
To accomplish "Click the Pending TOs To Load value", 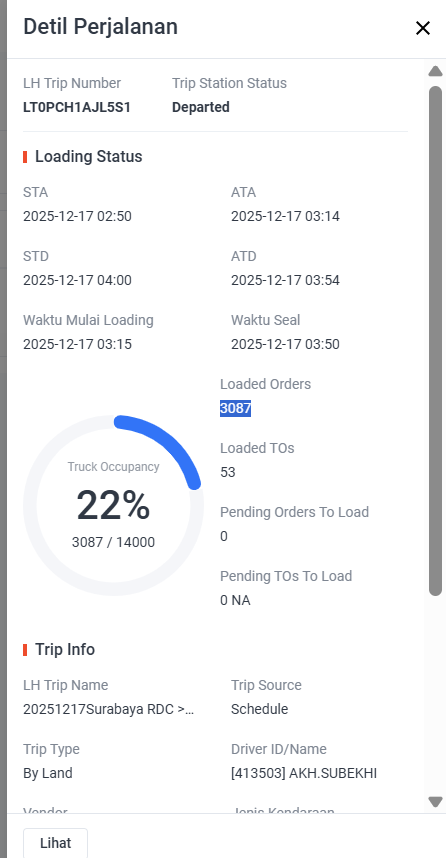I will (x=235, y=600).
